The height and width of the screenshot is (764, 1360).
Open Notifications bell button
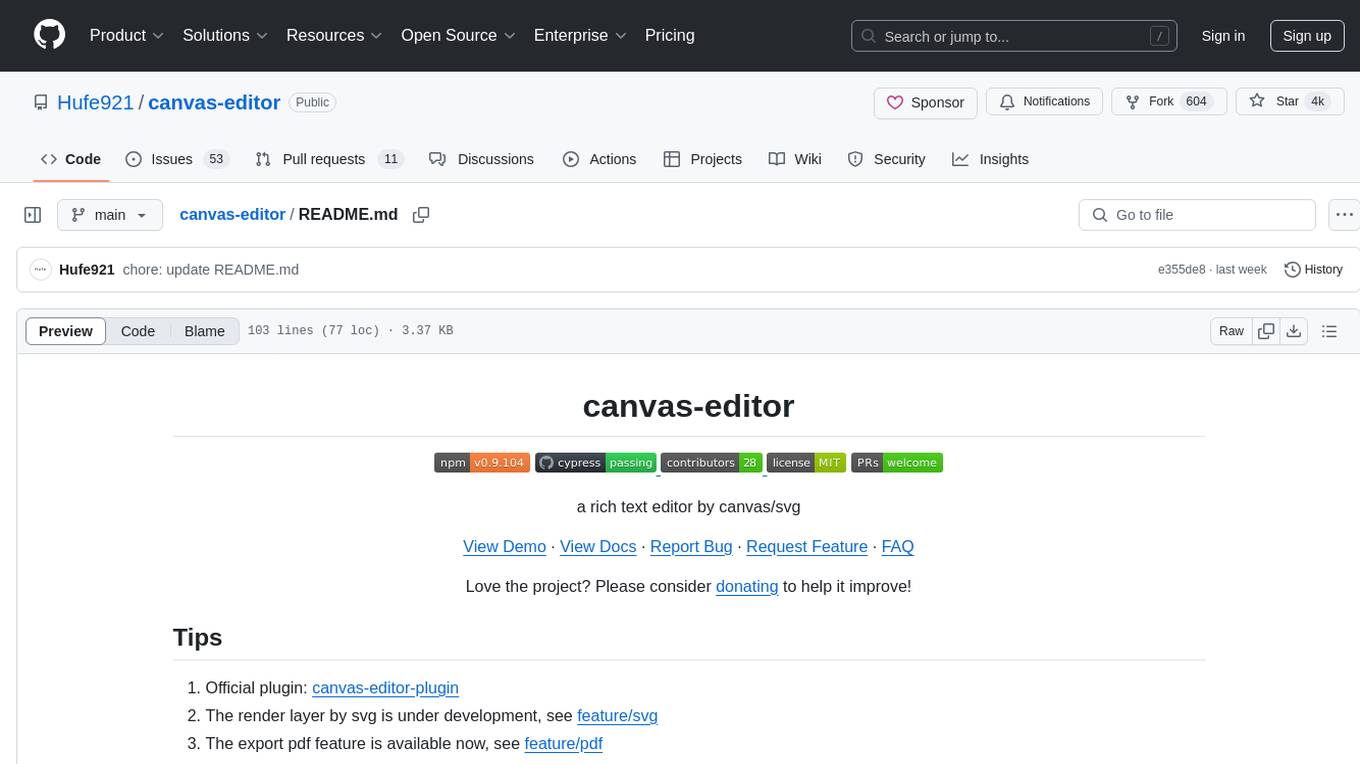[x=1045, y=102]
